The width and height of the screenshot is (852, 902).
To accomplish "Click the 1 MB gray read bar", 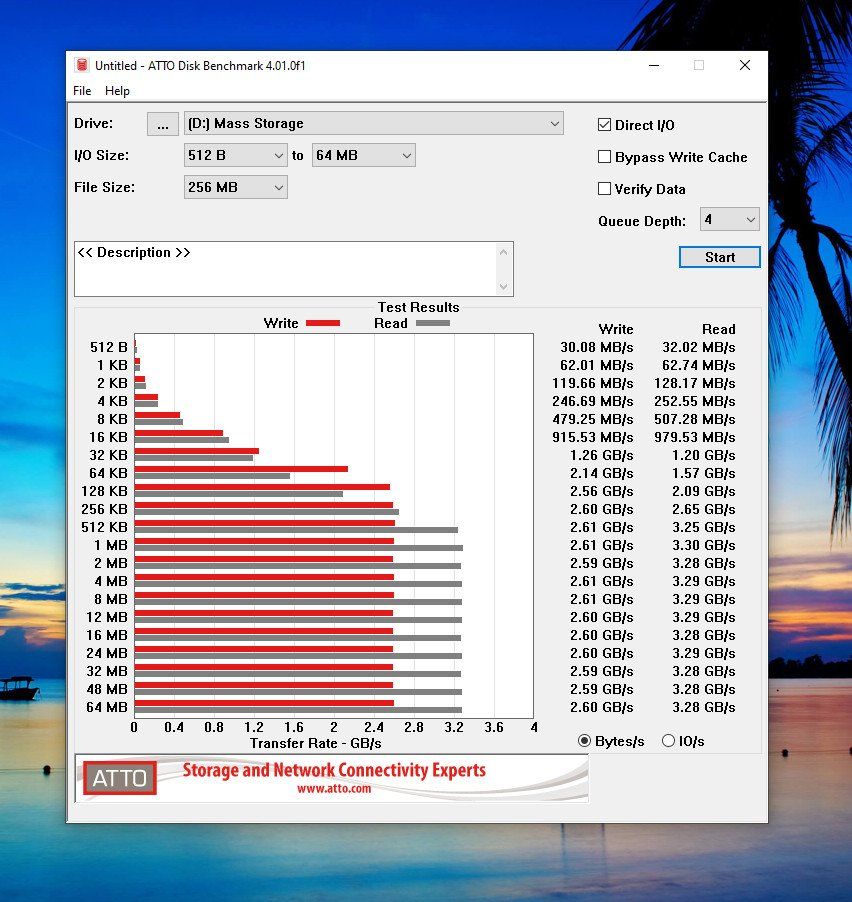I will 299,548.
